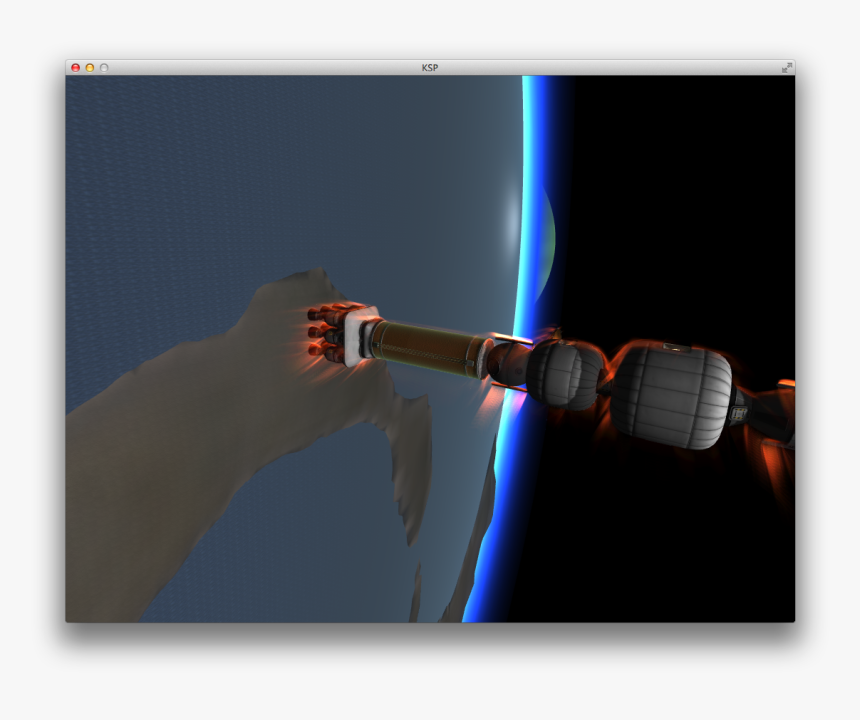This screenshot has width=860, height=720.
Task: Enter fullscreen using the title bar arrows icon
Action: 787,67
